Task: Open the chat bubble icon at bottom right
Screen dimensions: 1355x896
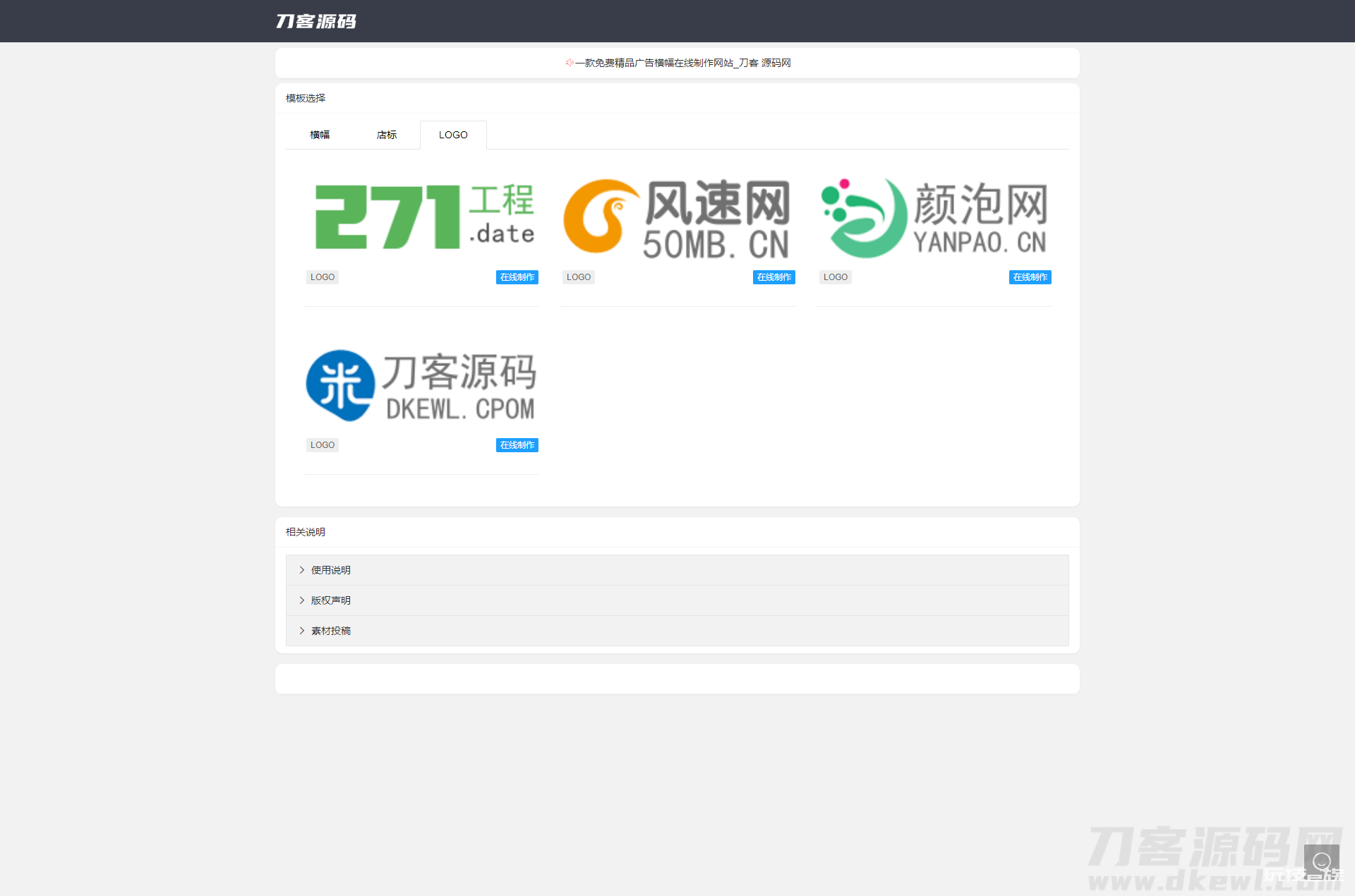Action: click(1321, 861)
